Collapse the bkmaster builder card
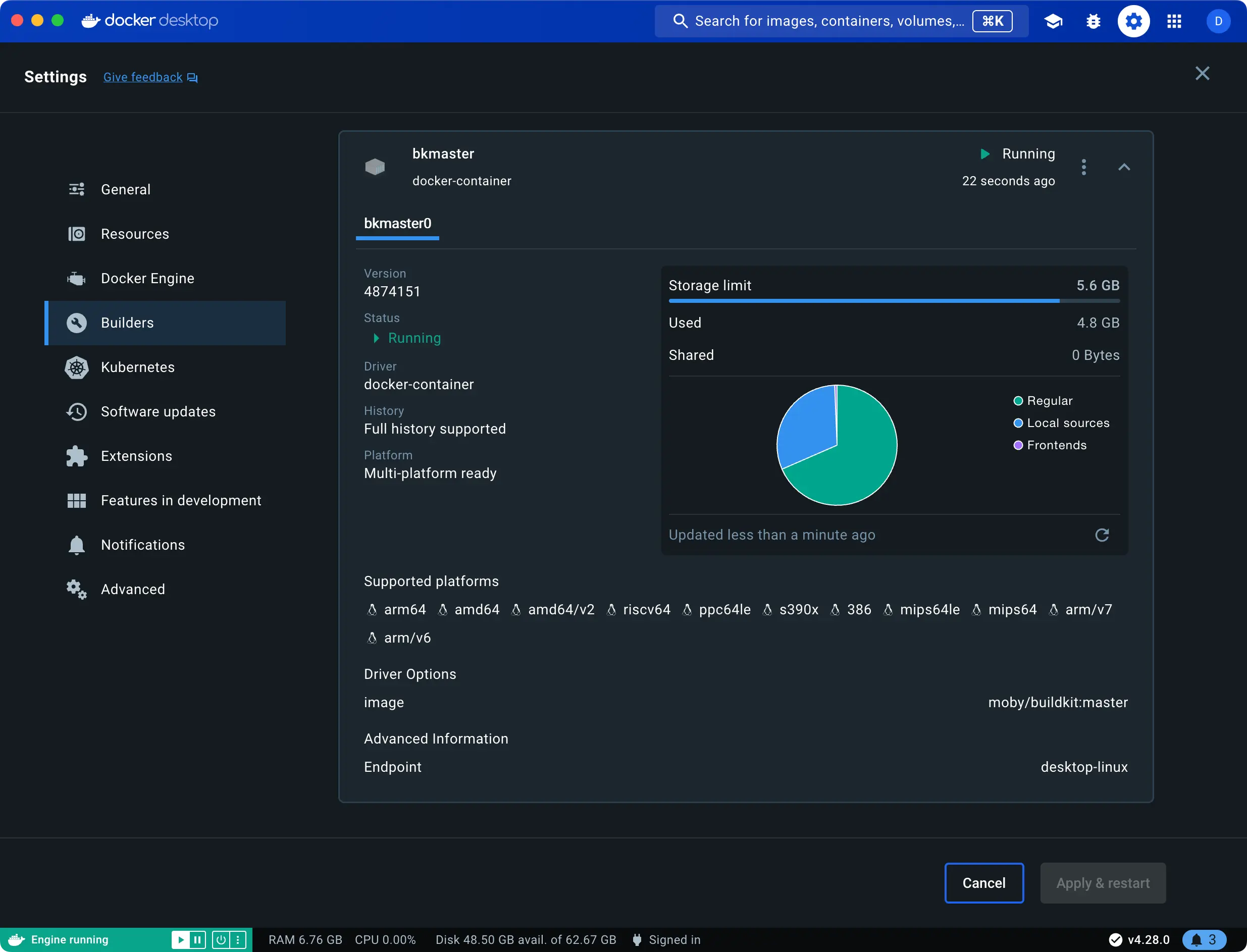Screen dimensions: 1247x952 pyautogui.click(x=1123, y=167)
